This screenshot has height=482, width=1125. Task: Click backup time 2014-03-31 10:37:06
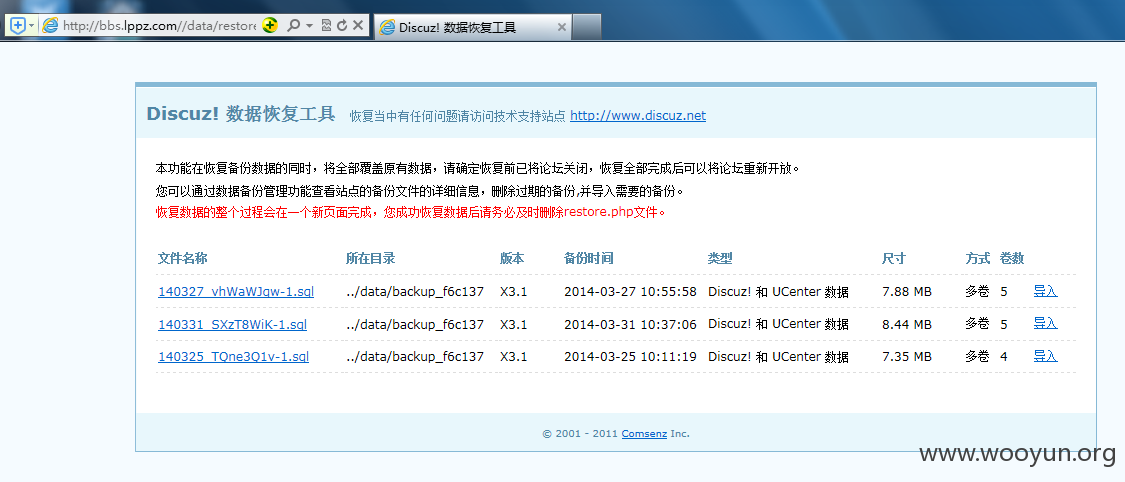[631, 324]
